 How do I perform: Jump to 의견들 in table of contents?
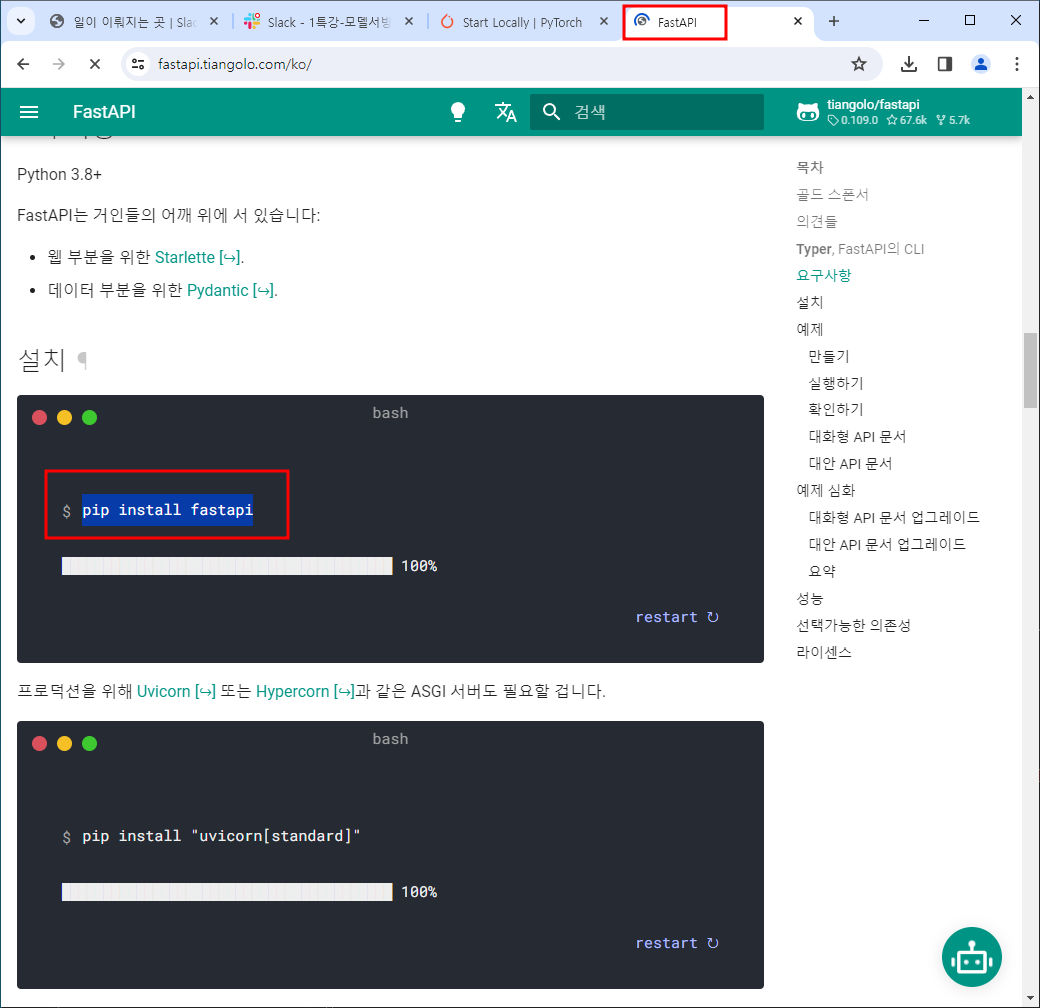pos(816,221)
